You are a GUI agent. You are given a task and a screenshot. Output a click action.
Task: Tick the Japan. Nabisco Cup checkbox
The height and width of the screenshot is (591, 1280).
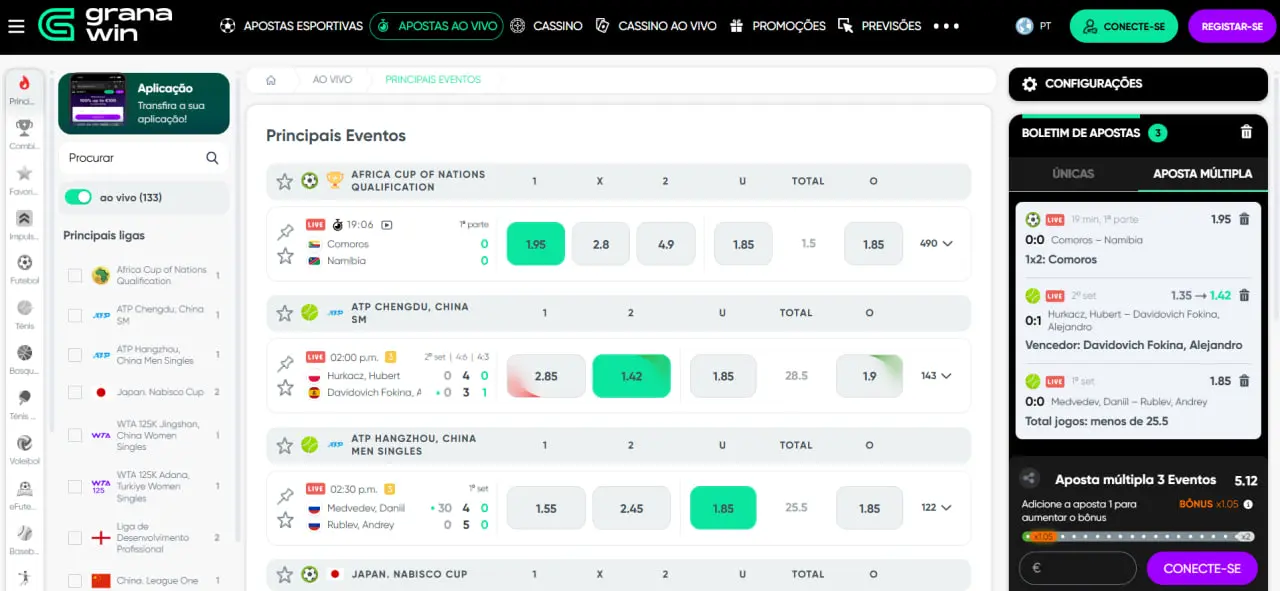[75, 392]
